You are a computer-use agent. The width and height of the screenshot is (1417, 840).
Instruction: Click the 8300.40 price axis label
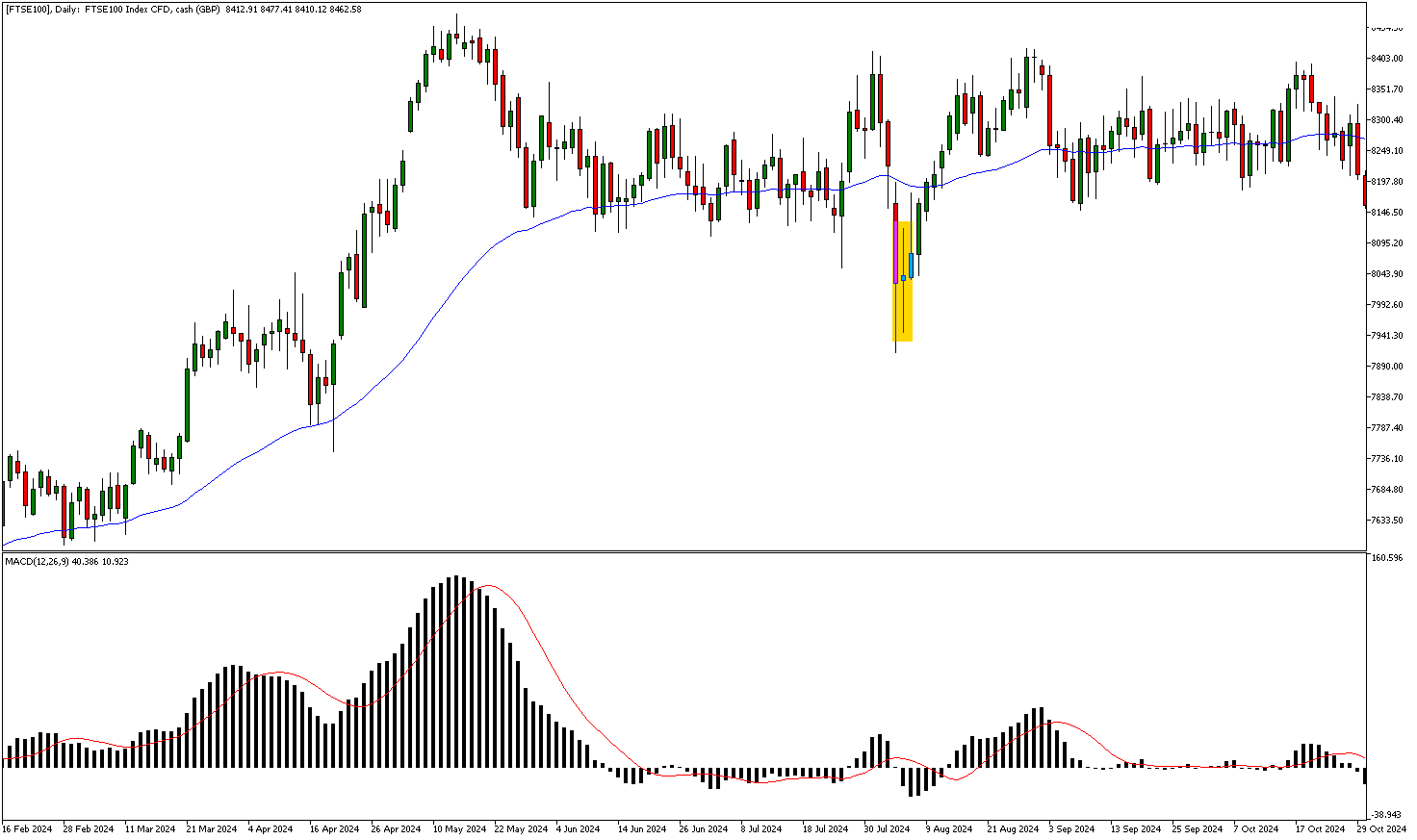[1386, 120]
